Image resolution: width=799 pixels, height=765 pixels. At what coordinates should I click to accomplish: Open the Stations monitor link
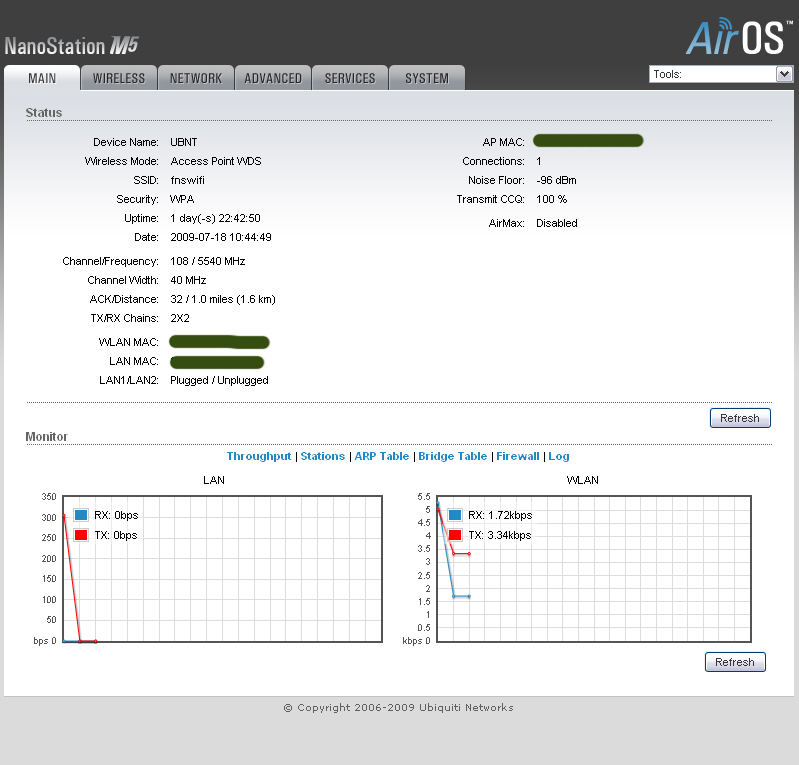pyautogui.click(x=323, y=456)
